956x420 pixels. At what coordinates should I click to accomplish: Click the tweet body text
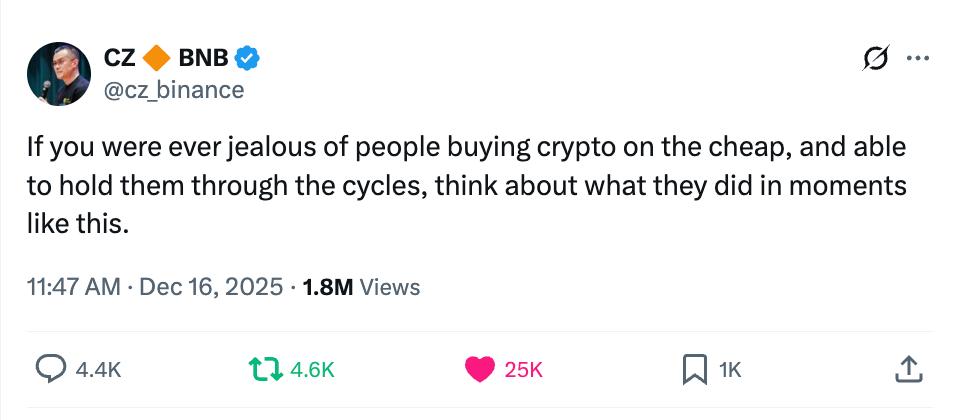coord(465,186)
